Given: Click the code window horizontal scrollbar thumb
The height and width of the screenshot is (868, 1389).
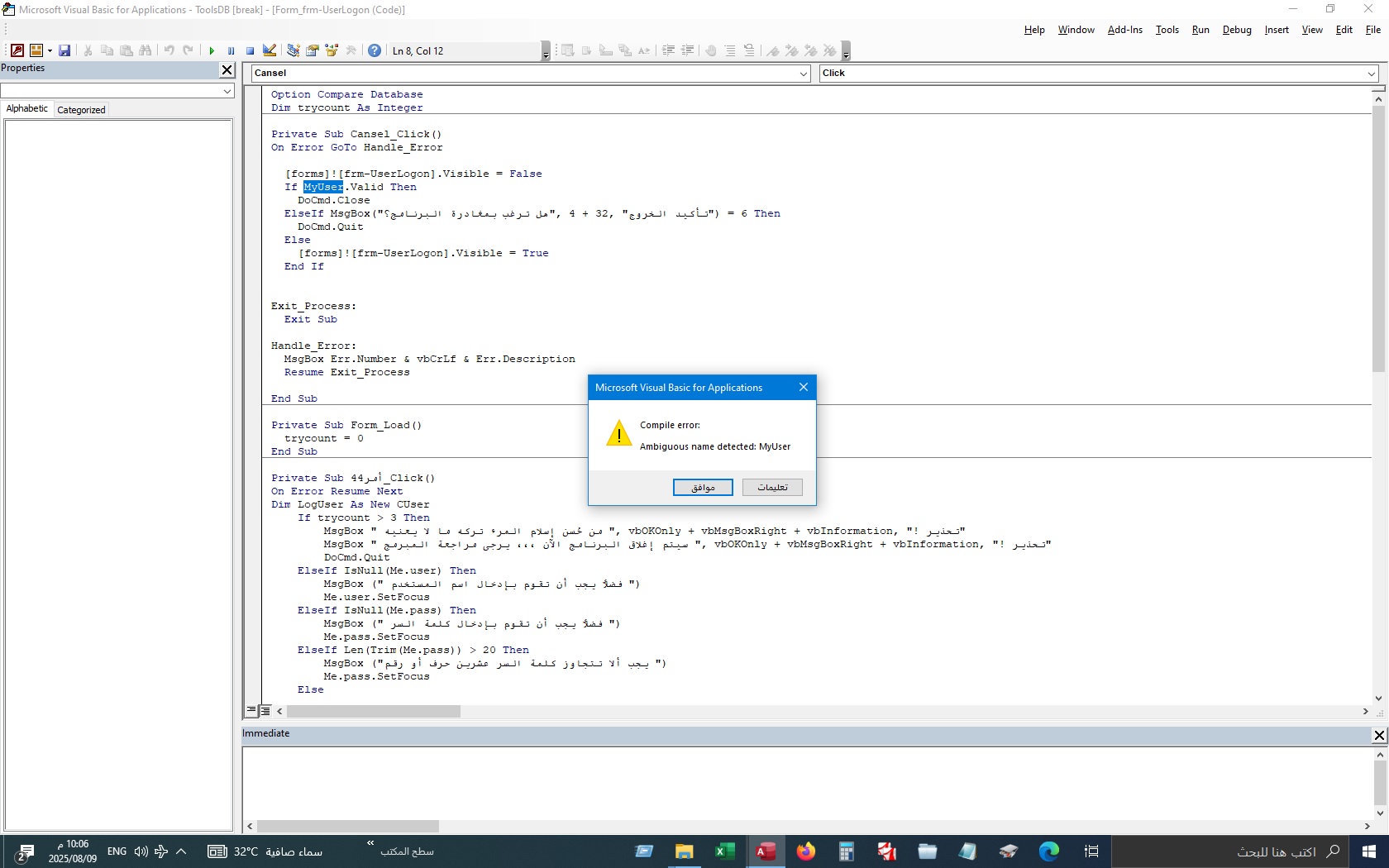Looking at the screenshot, I should 374,711.
